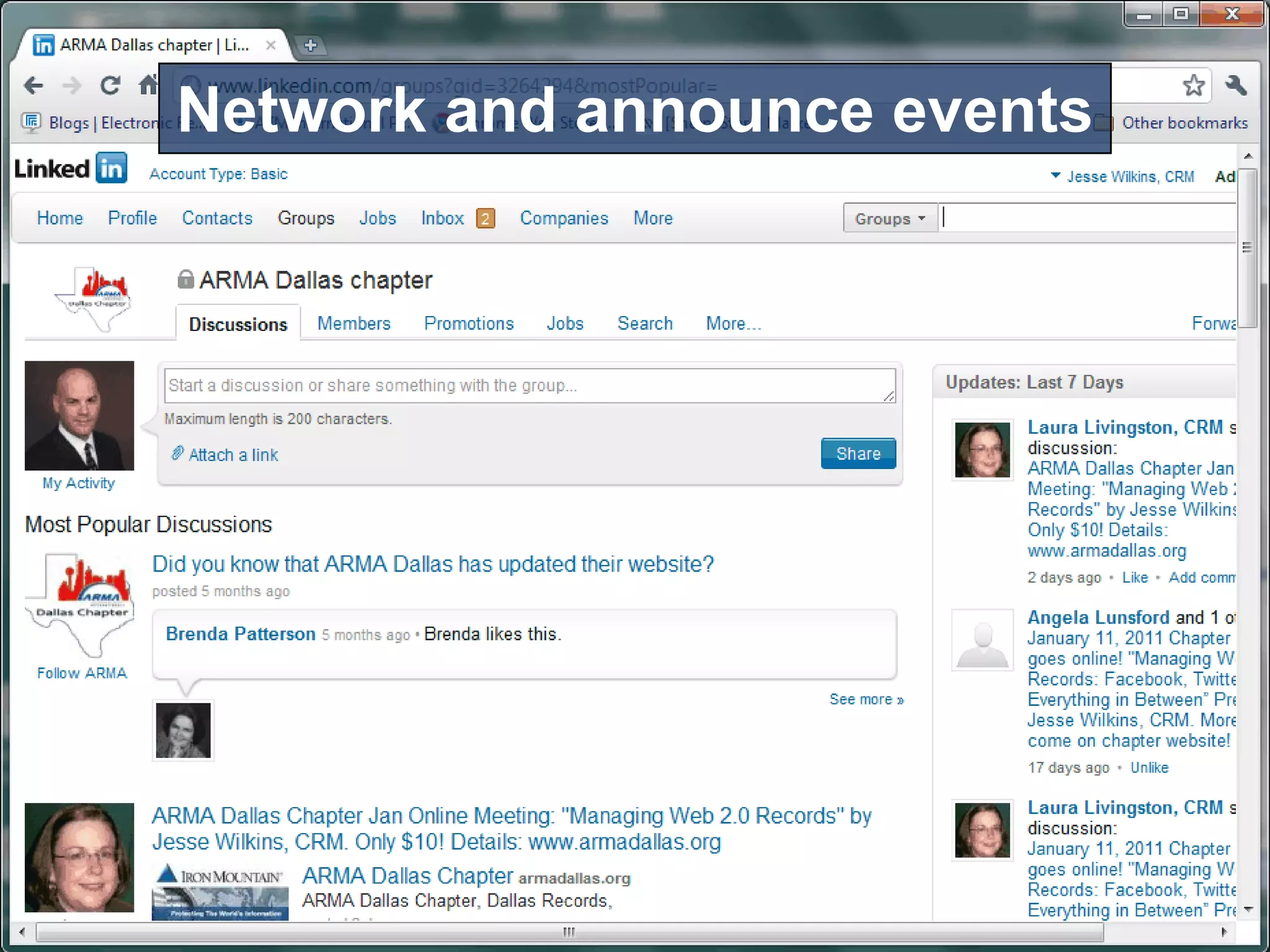1270x952 pixels.
Task: Open the wrench settings menu
Action: click(1236, 85)
